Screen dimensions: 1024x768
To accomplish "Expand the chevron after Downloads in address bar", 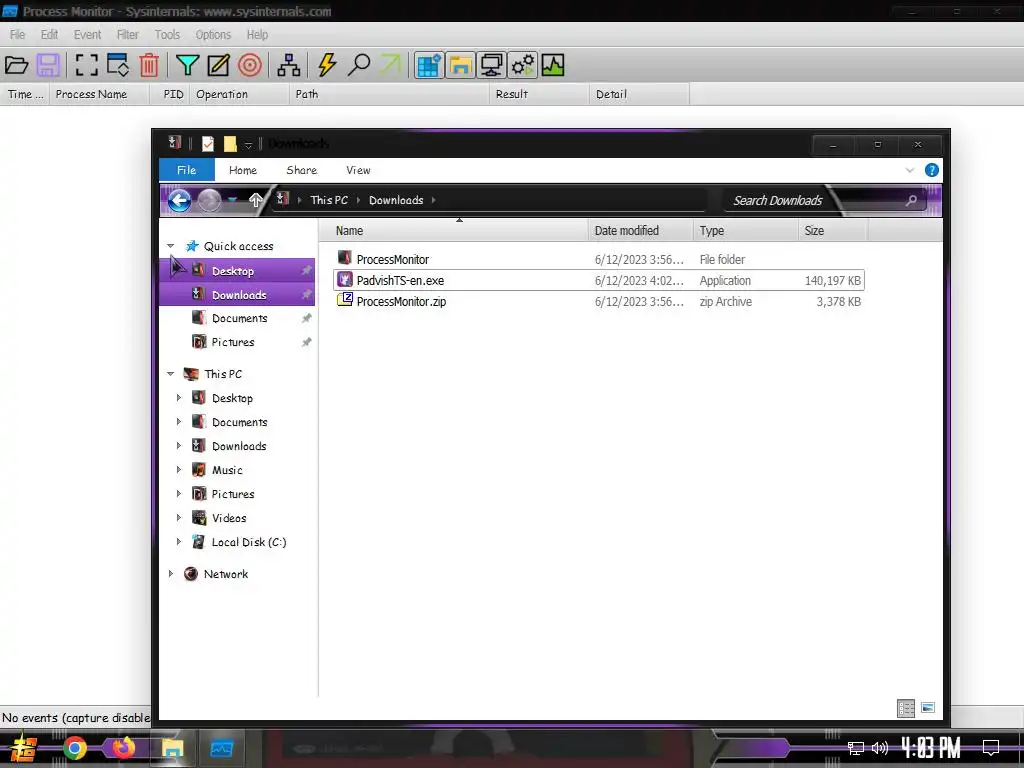I will 434,200.
